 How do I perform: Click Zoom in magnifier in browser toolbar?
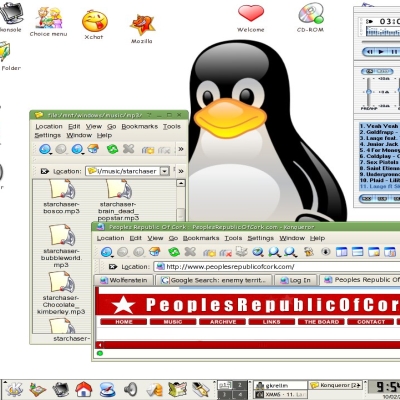click(x=275, y=252)
